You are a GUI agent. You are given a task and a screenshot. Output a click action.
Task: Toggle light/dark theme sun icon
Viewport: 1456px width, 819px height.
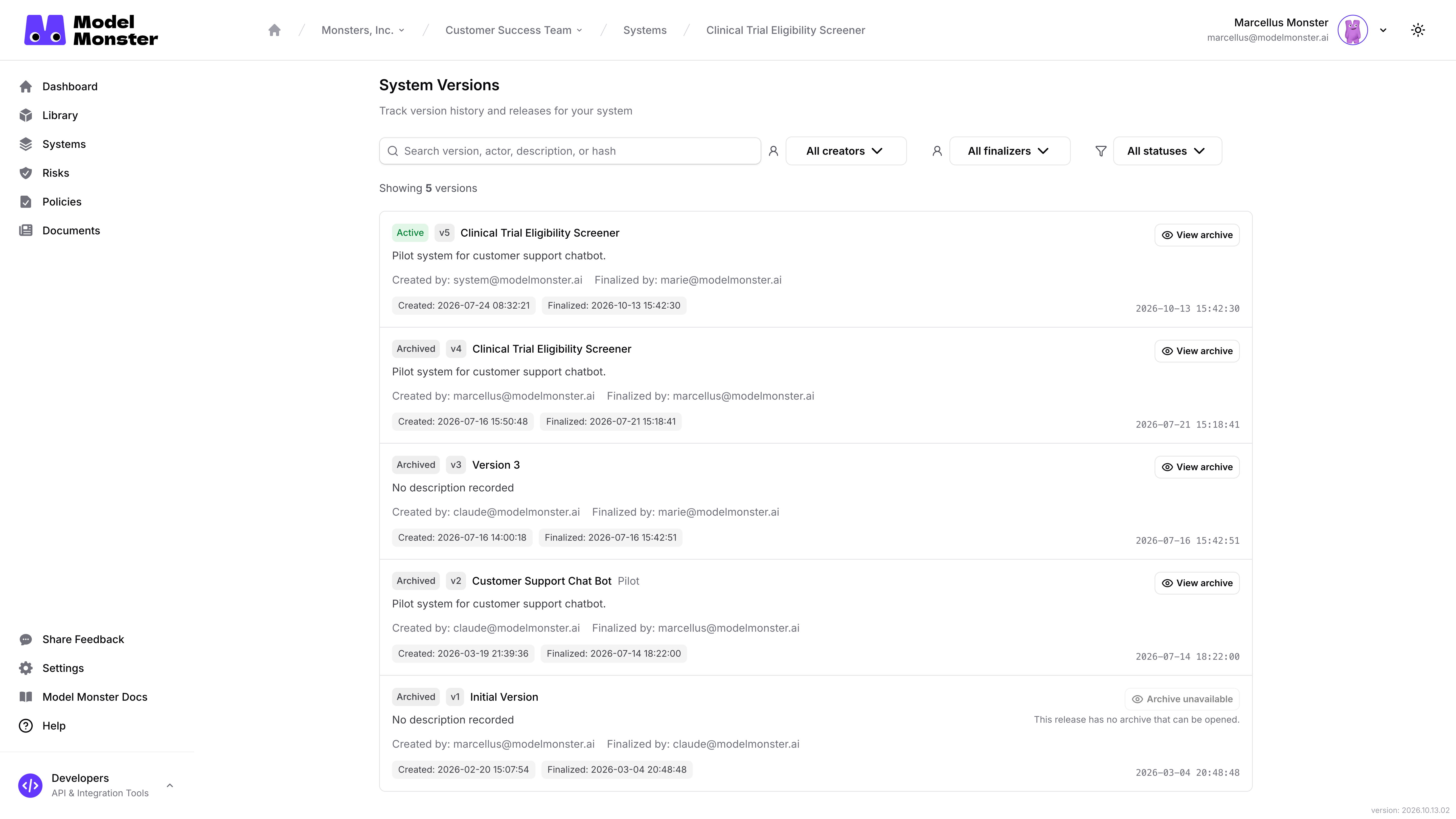[x=1418, y=30]
